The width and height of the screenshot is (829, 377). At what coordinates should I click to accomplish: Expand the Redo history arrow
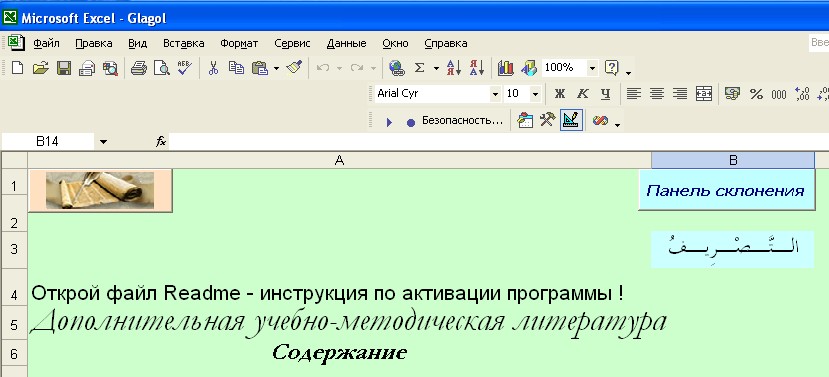click(x=373, y=68)
